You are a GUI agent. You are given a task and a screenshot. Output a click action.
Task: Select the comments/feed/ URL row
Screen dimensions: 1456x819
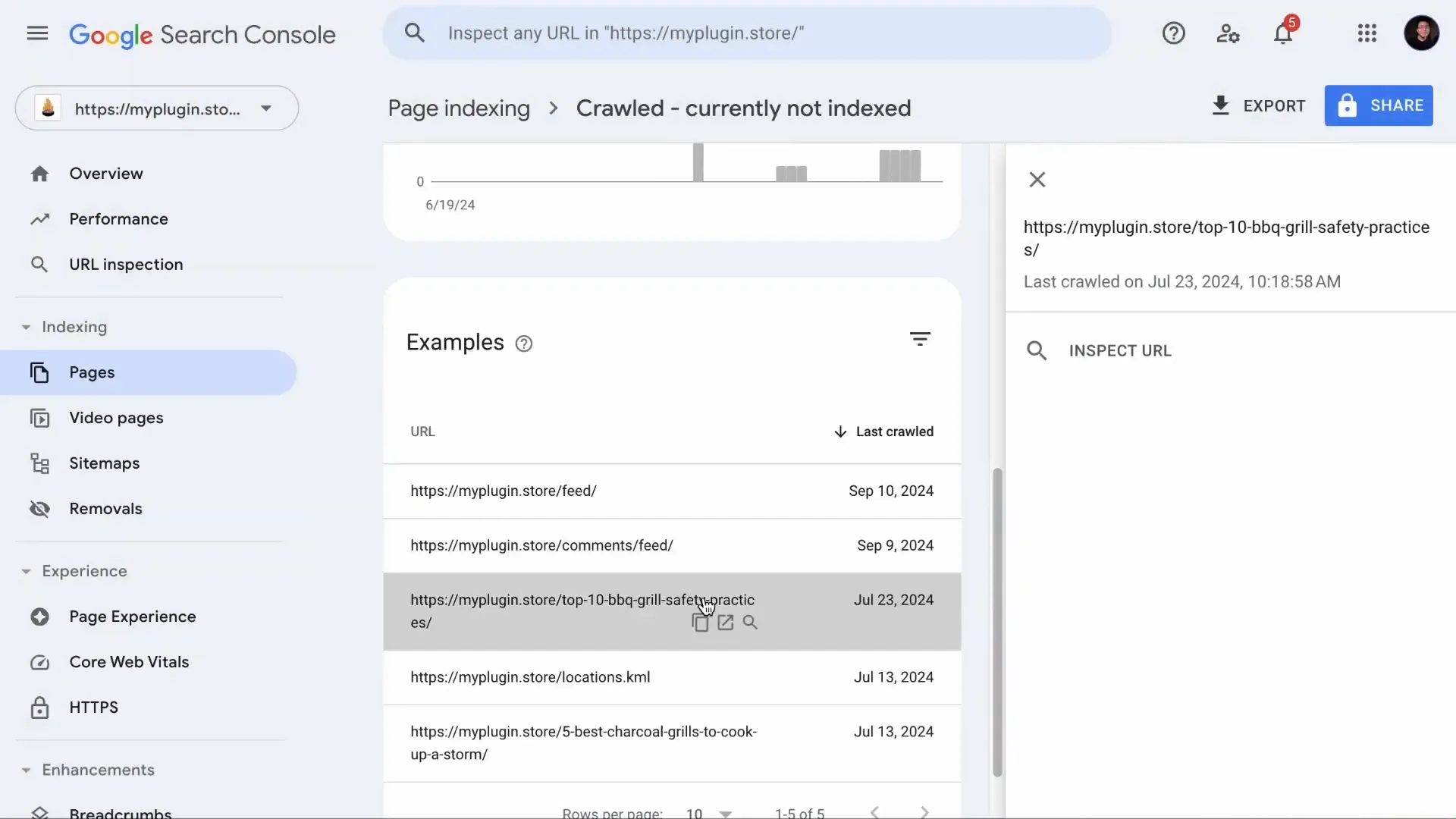pyautogui.click(x=672, y=546)
